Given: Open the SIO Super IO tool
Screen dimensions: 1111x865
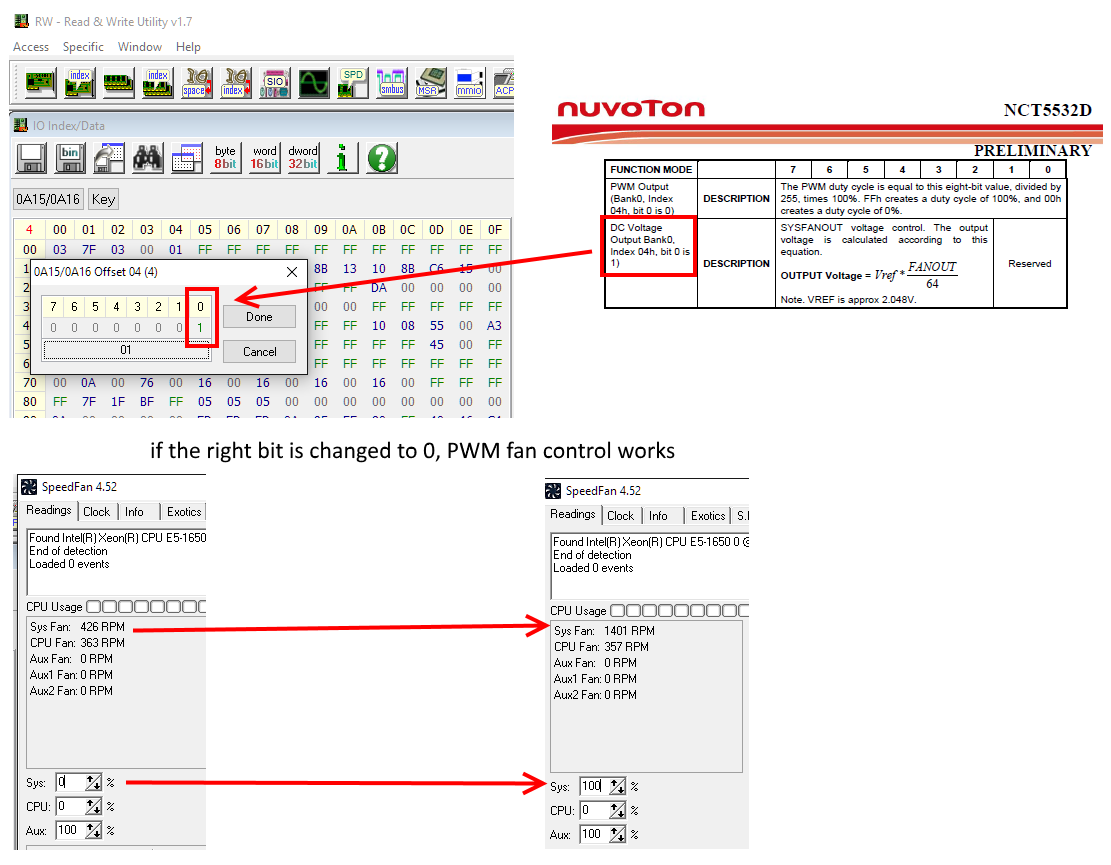Looking at the screenshot, I should pos(274,83).
